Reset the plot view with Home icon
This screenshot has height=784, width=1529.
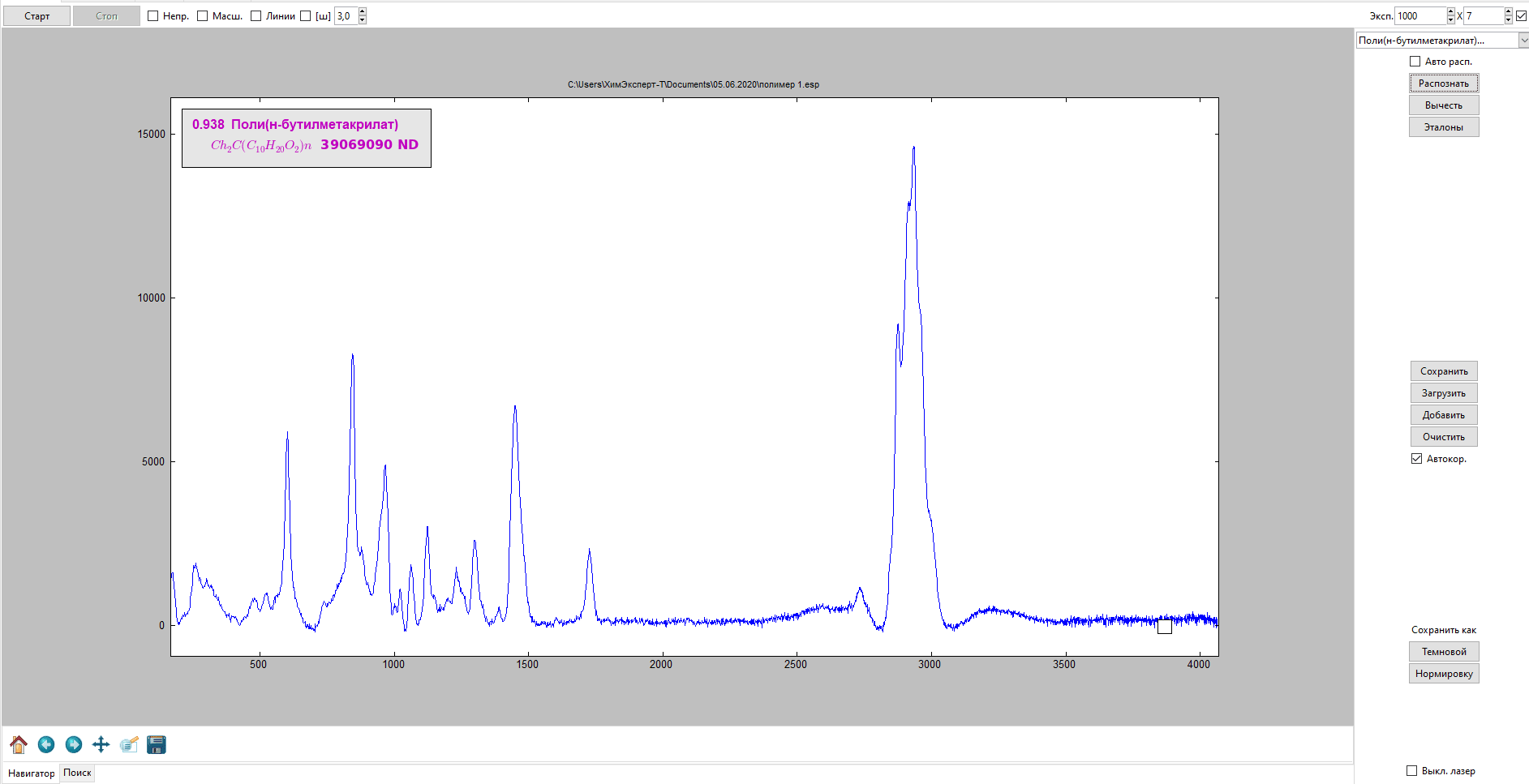point(19,744)
